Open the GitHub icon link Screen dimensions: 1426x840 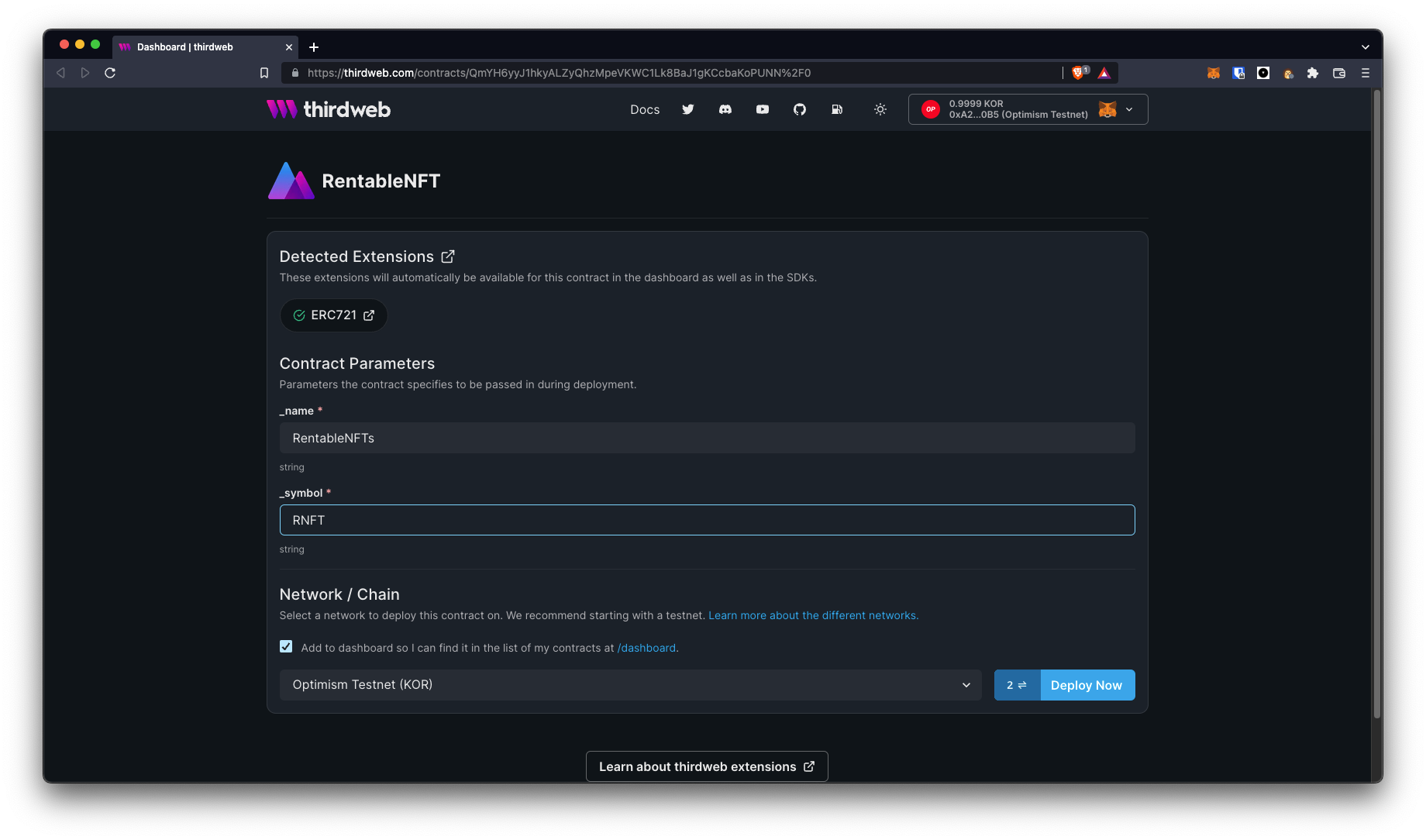click(x=799, y=109)
